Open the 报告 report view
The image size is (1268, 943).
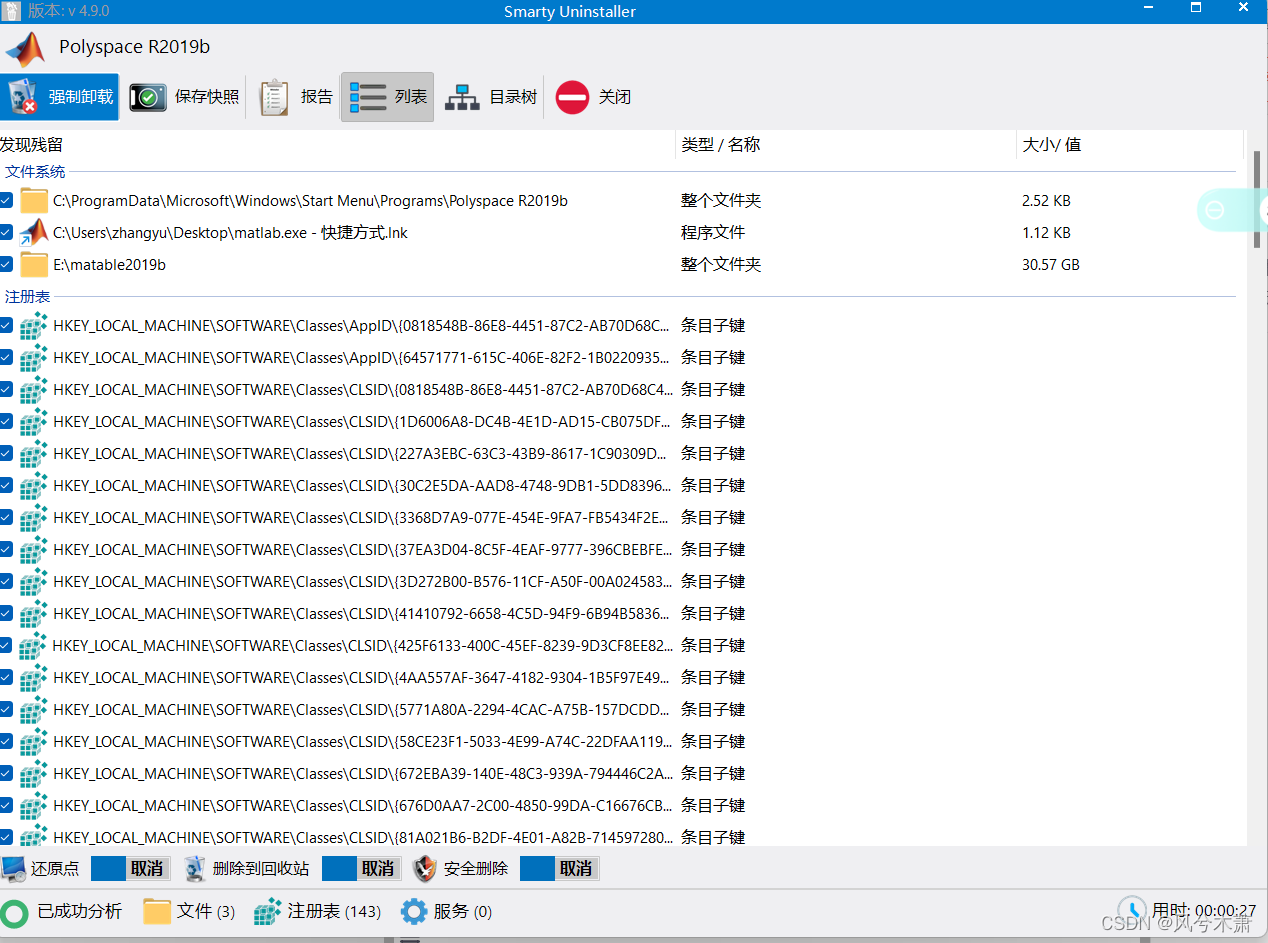(296, 97)
